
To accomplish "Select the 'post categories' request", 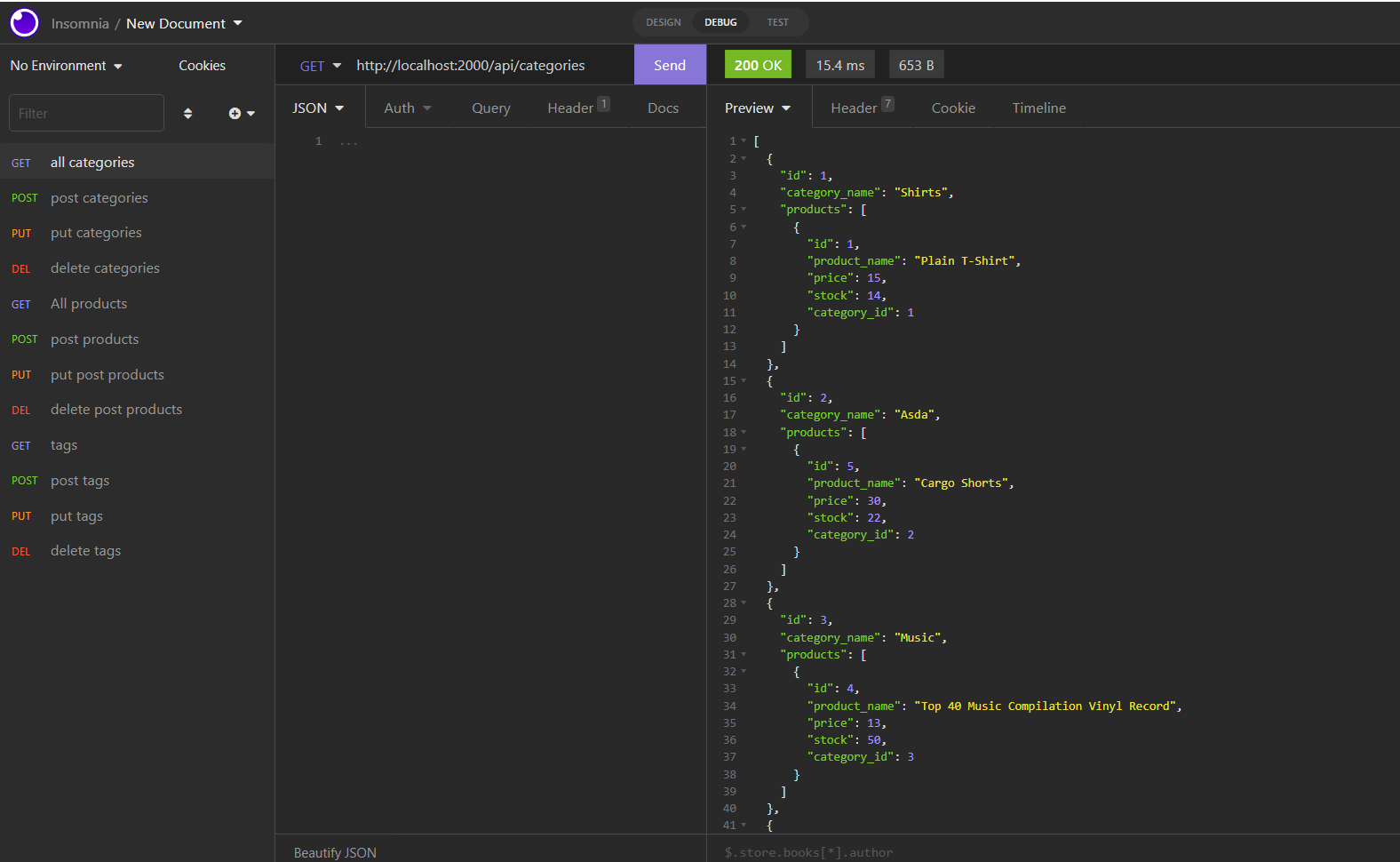I will (137, 197).
